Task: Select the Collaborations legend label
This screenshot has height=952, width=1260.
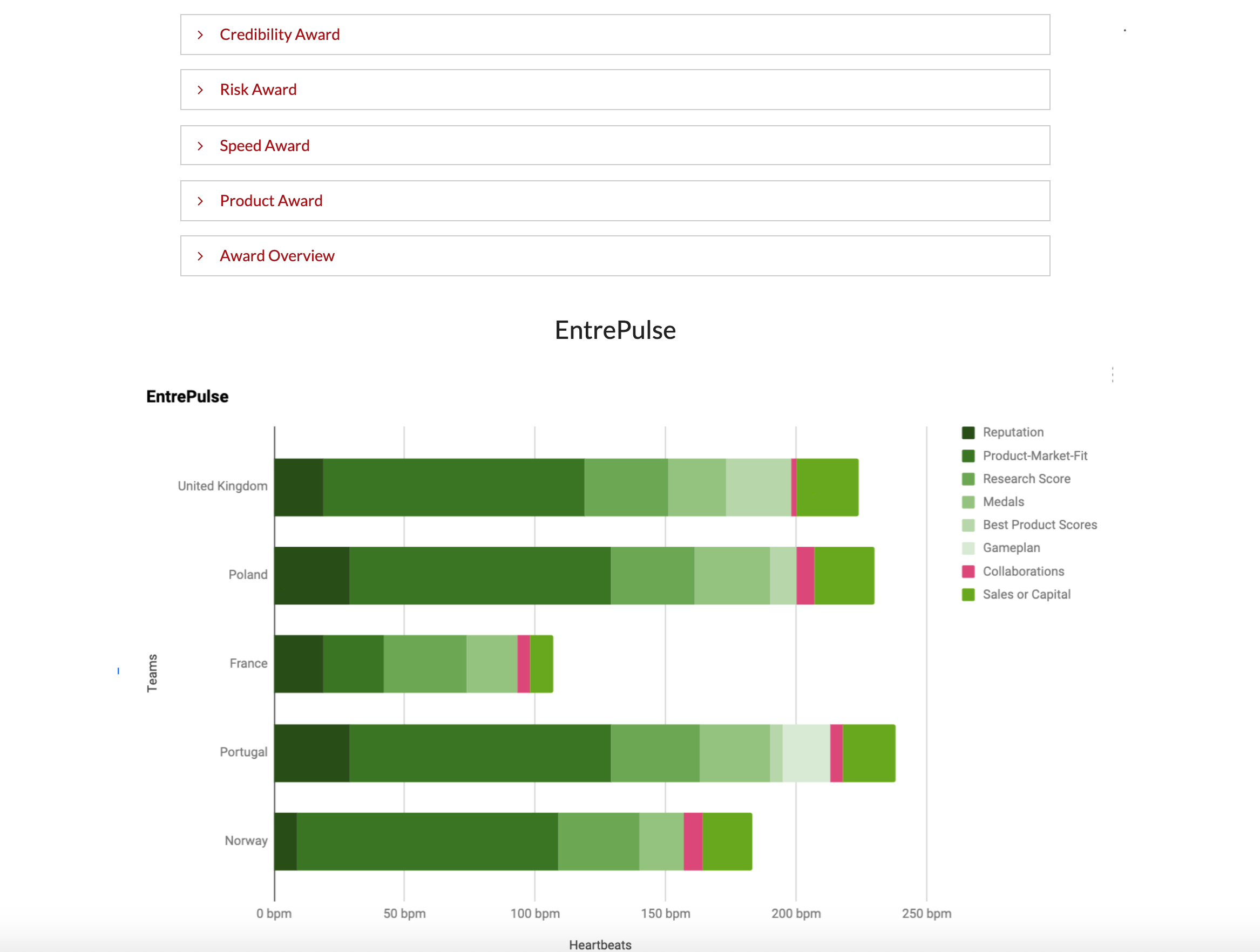Action: tap(1024, 571)
